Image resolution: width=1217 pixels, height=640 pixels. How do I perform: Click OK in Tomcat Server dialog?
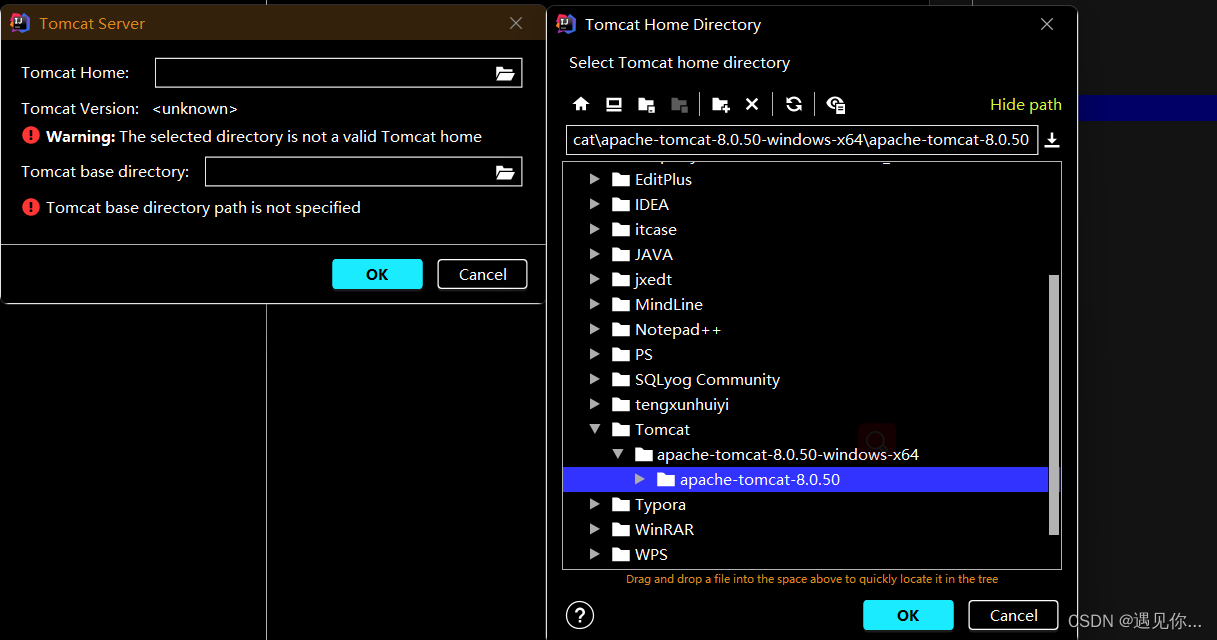377,274
